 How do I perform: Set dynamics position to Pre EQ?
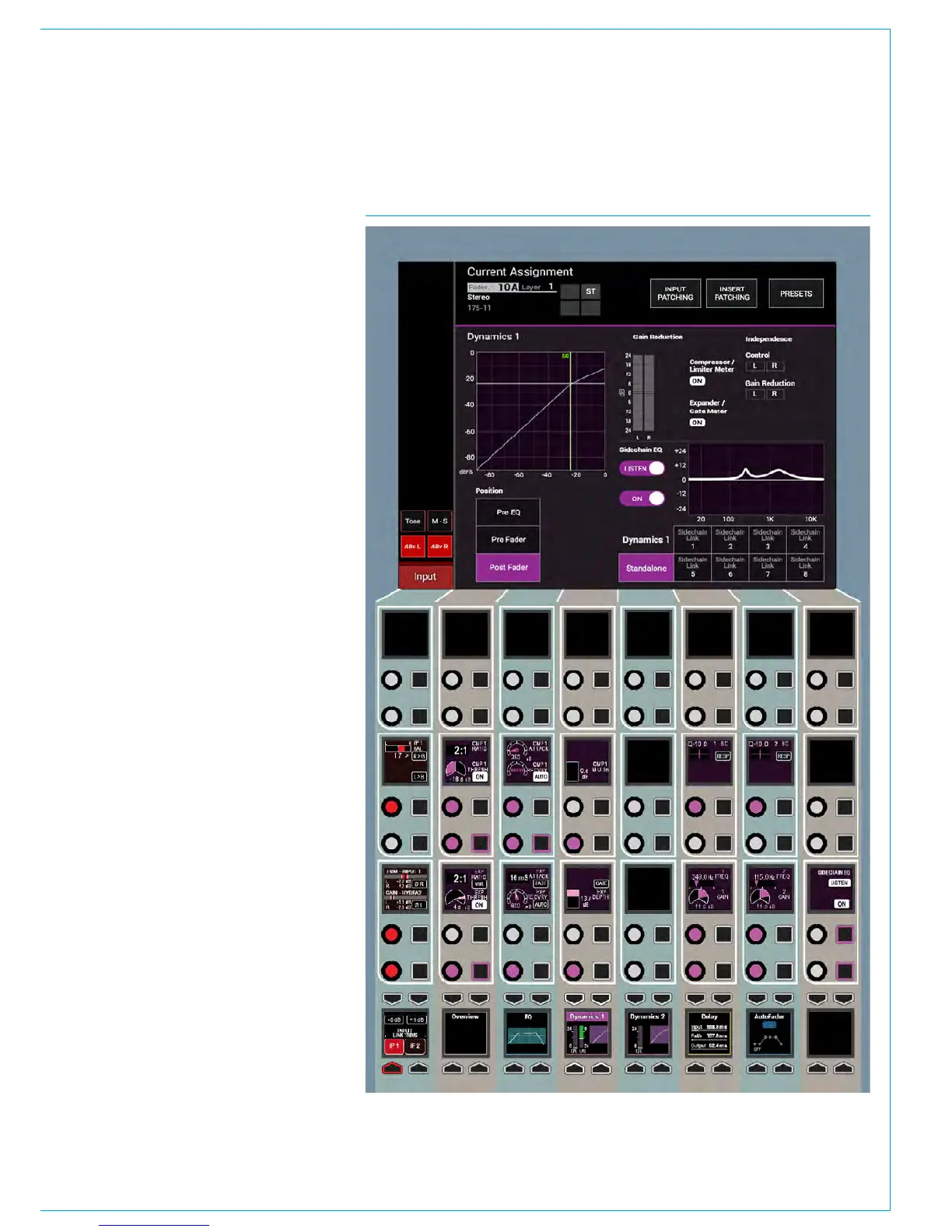coord(508,512)
